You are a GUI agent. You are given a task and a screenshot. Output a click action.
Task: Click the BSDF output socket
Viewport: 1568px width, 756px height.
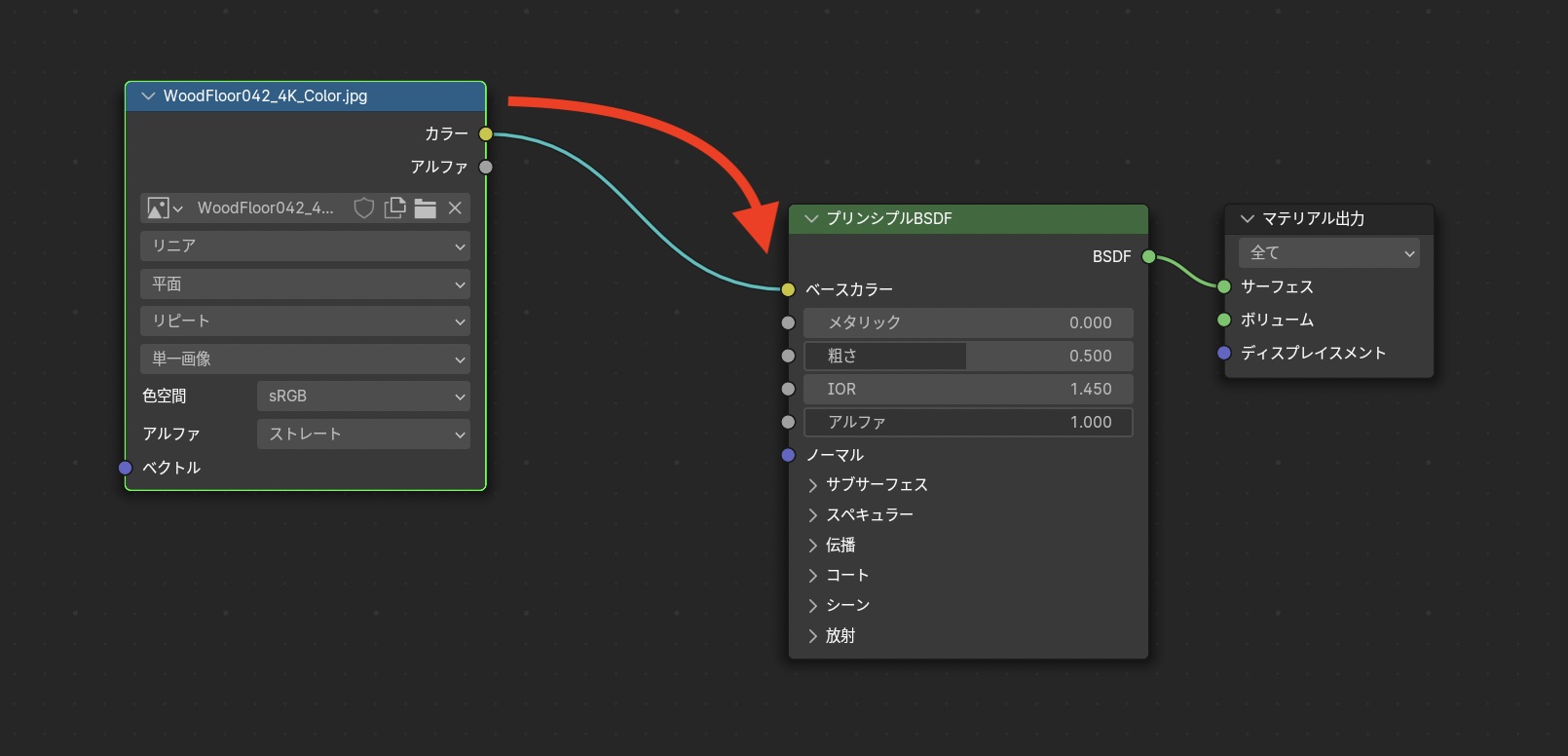point(1148,257)
